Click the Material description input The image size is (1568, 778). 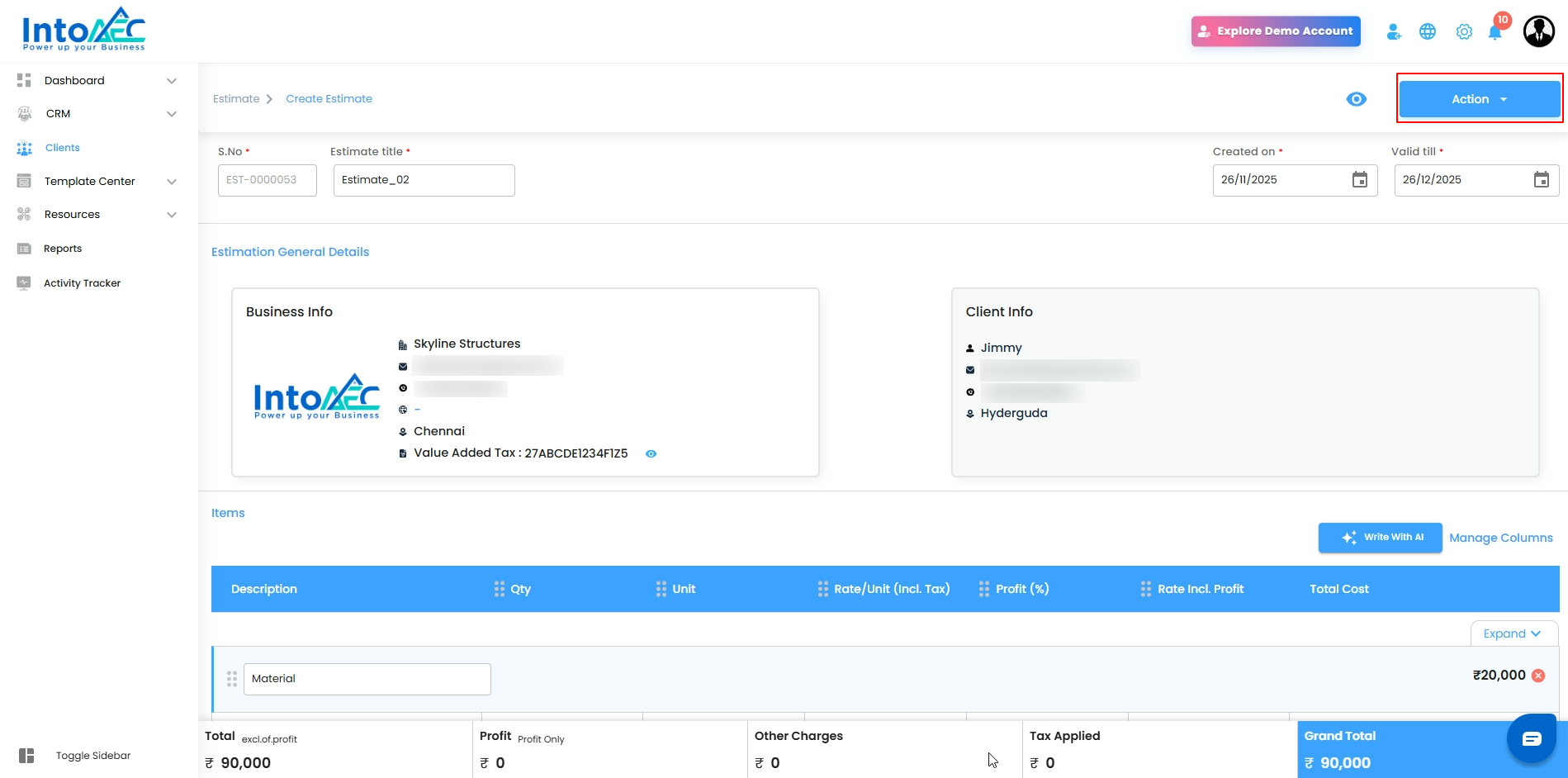pos(367,679)
